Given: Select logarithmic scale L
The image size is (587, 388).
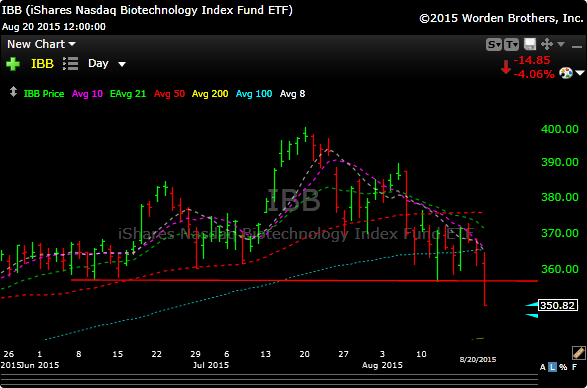Looking at the screenshot, I should (553, 367).
